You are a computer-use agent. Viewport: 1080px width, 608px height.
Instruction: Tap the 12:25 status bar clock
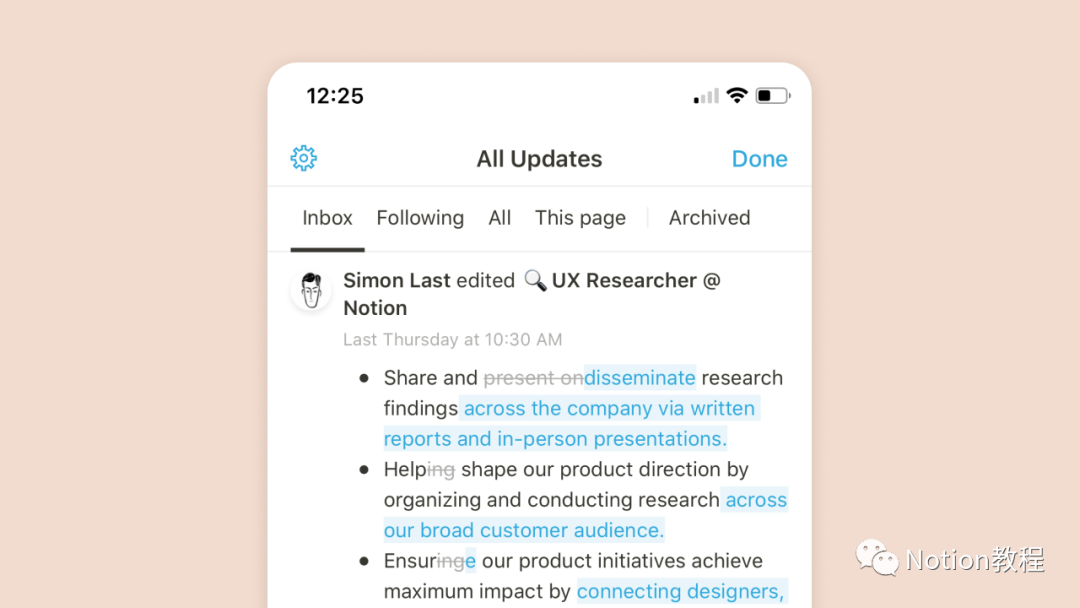[335, 96]
